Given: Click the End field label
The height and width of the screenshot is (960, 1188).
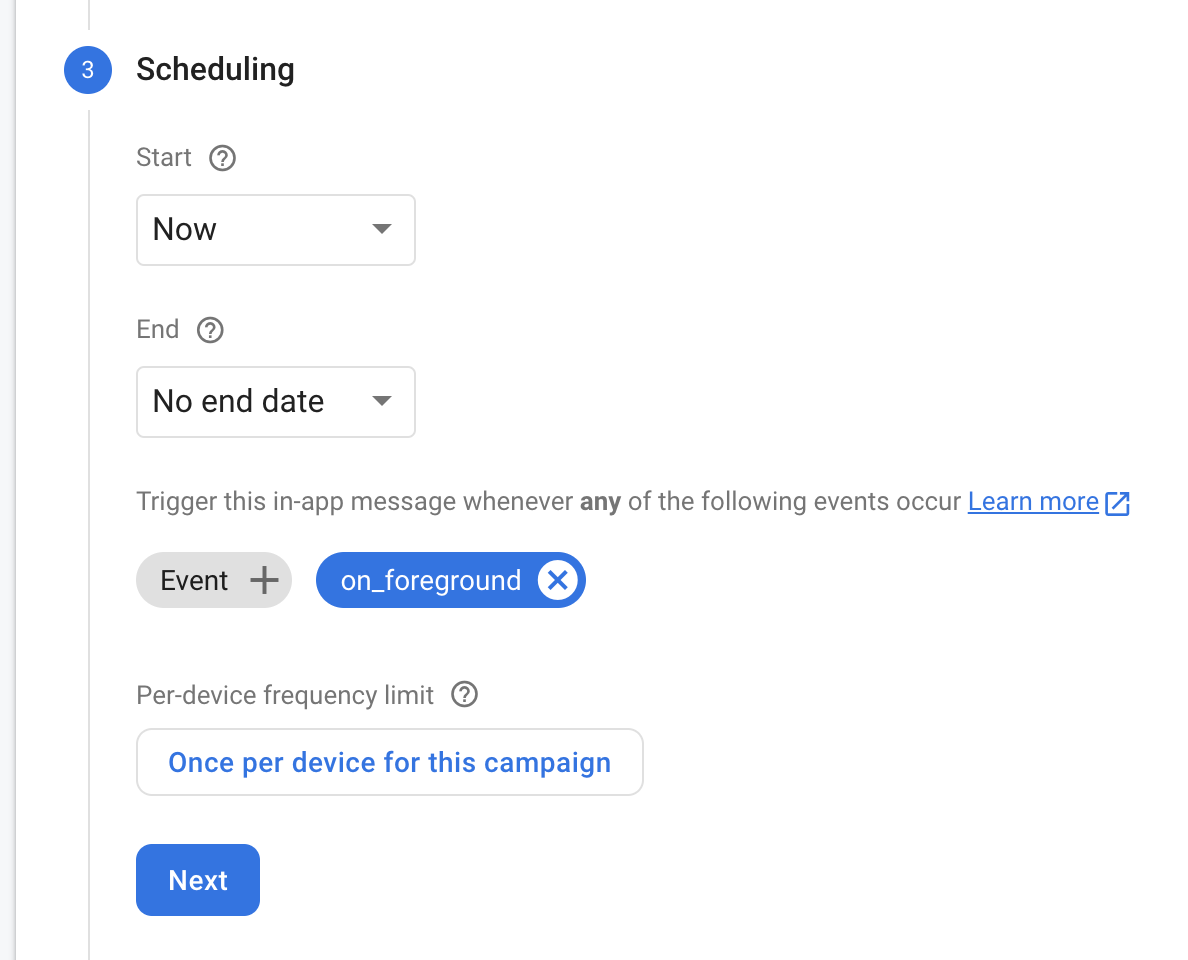Looking at the screenshot, I should [158, 330].
